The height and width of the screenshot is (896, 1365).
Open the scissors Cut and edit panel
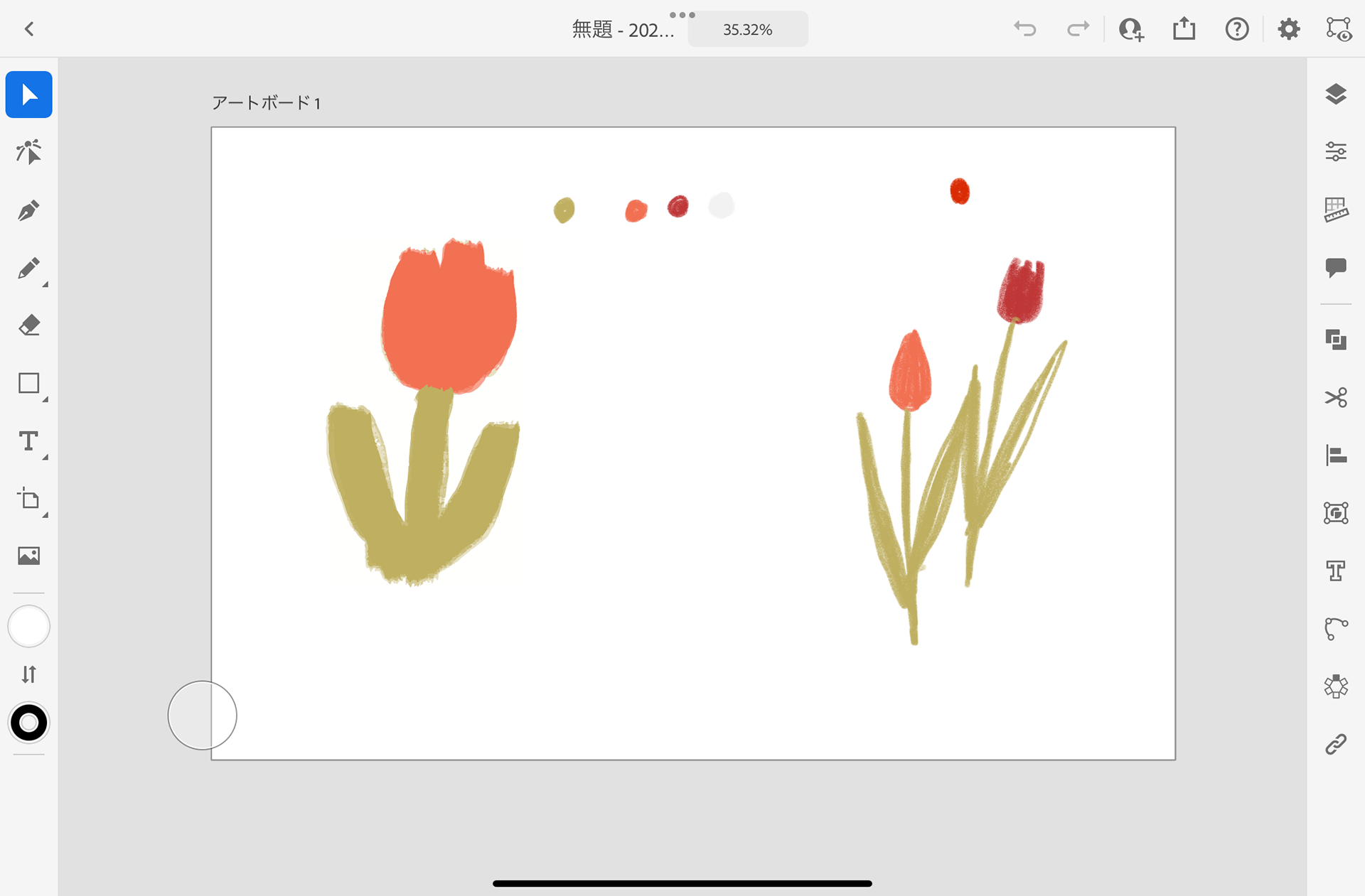(1337, 397)
